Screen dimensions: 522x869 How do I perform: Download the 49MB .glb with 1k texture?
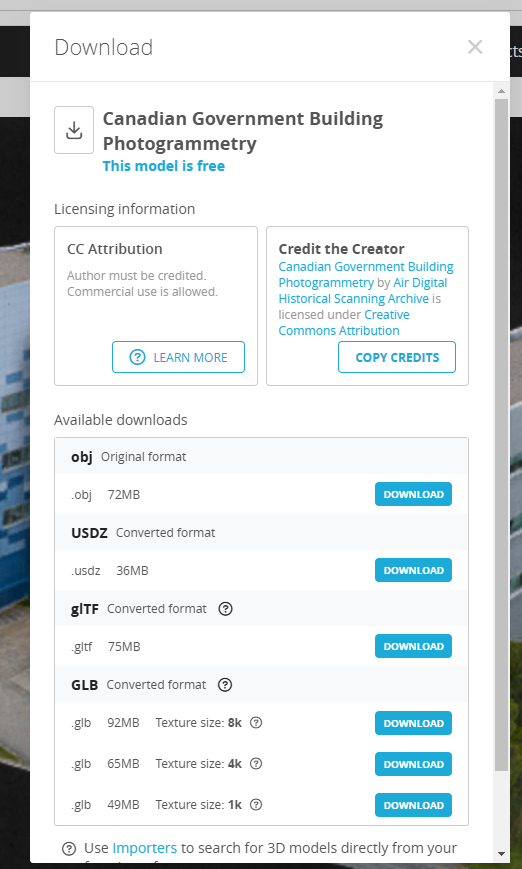413,805
